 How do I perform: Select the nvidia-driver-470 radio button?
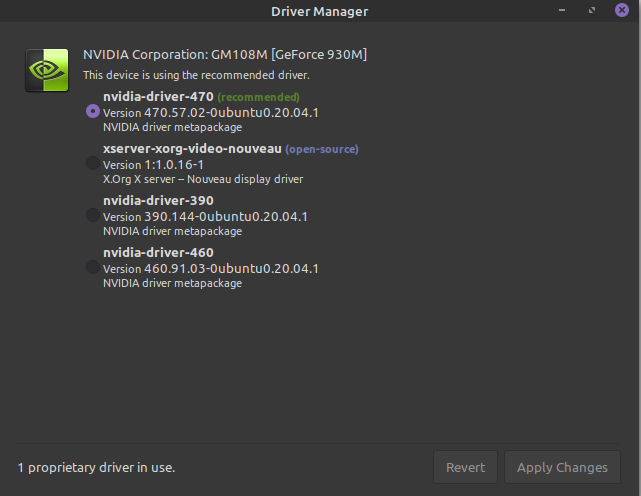93,111
